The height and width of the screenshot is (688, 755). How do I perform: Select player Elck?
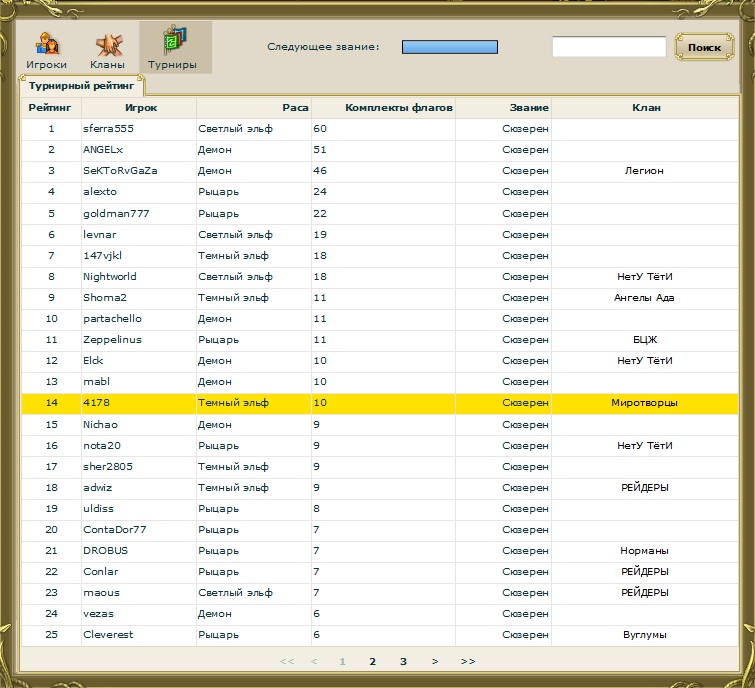pyautogui.click(x=93, y=361)
